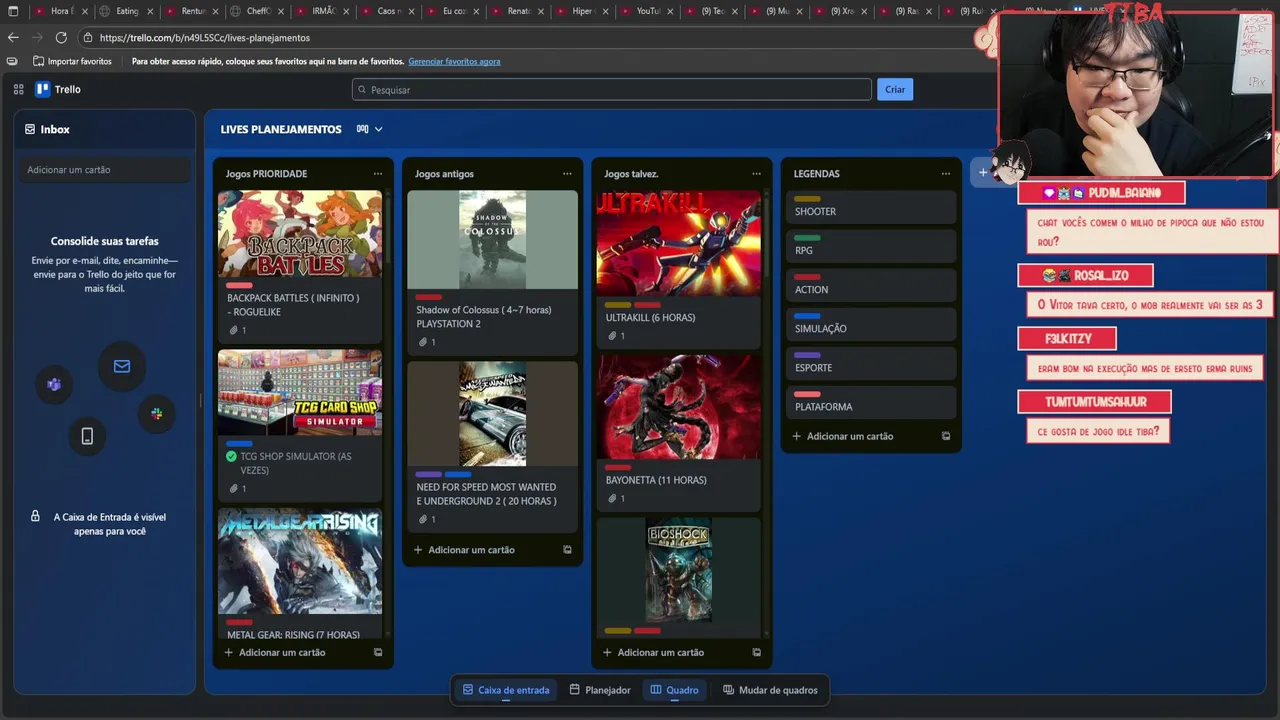Switch to the Eating browser tab
The image size is (1280, 720).
click(127, 11)
